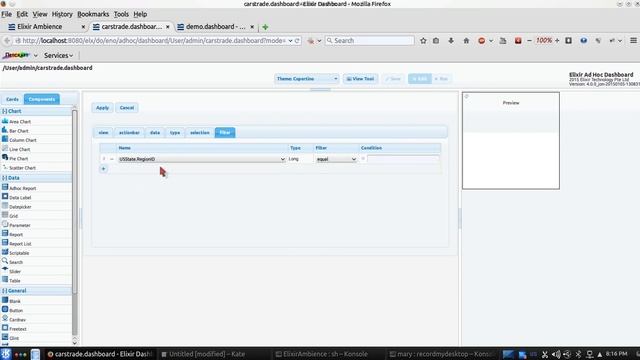Toggle checkbox beside Condition field
This screenshot has width=640, height=360.
(363, 159)
